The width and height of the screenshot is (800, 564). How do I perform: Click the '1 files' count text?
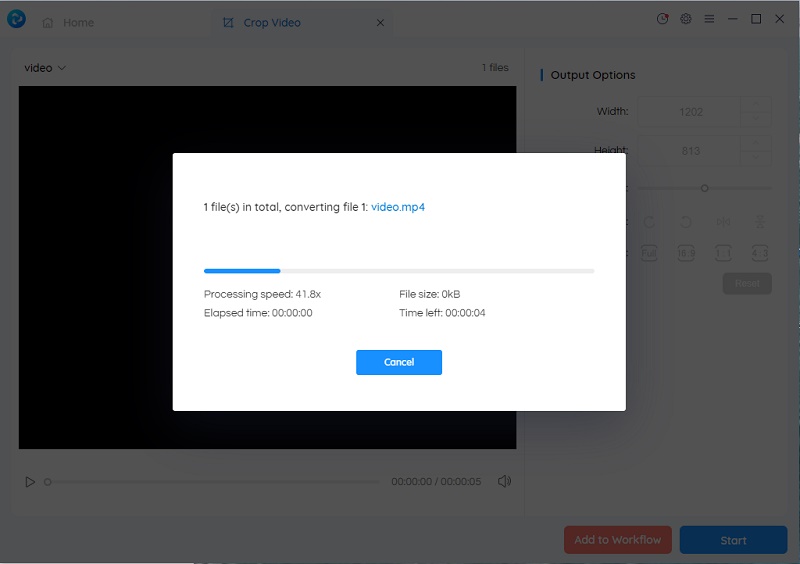(495, 67)
